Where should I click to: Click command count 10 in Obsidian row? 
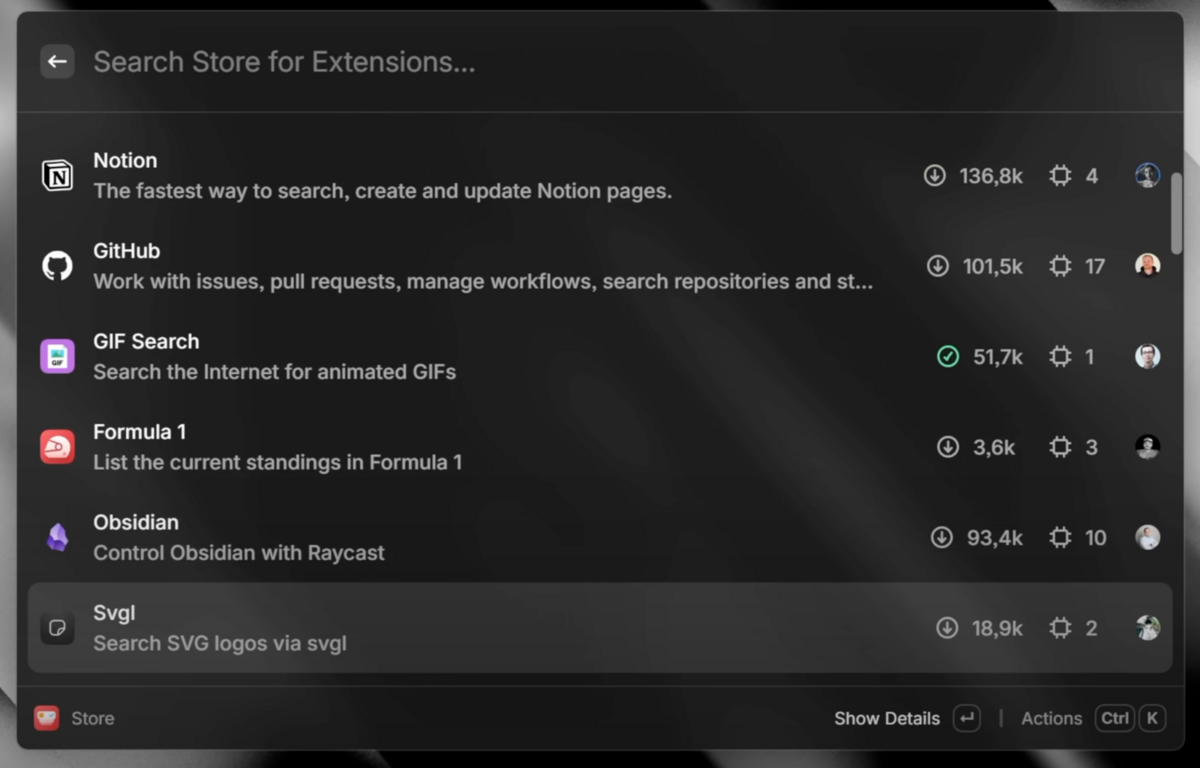(x=1096, y=538)
